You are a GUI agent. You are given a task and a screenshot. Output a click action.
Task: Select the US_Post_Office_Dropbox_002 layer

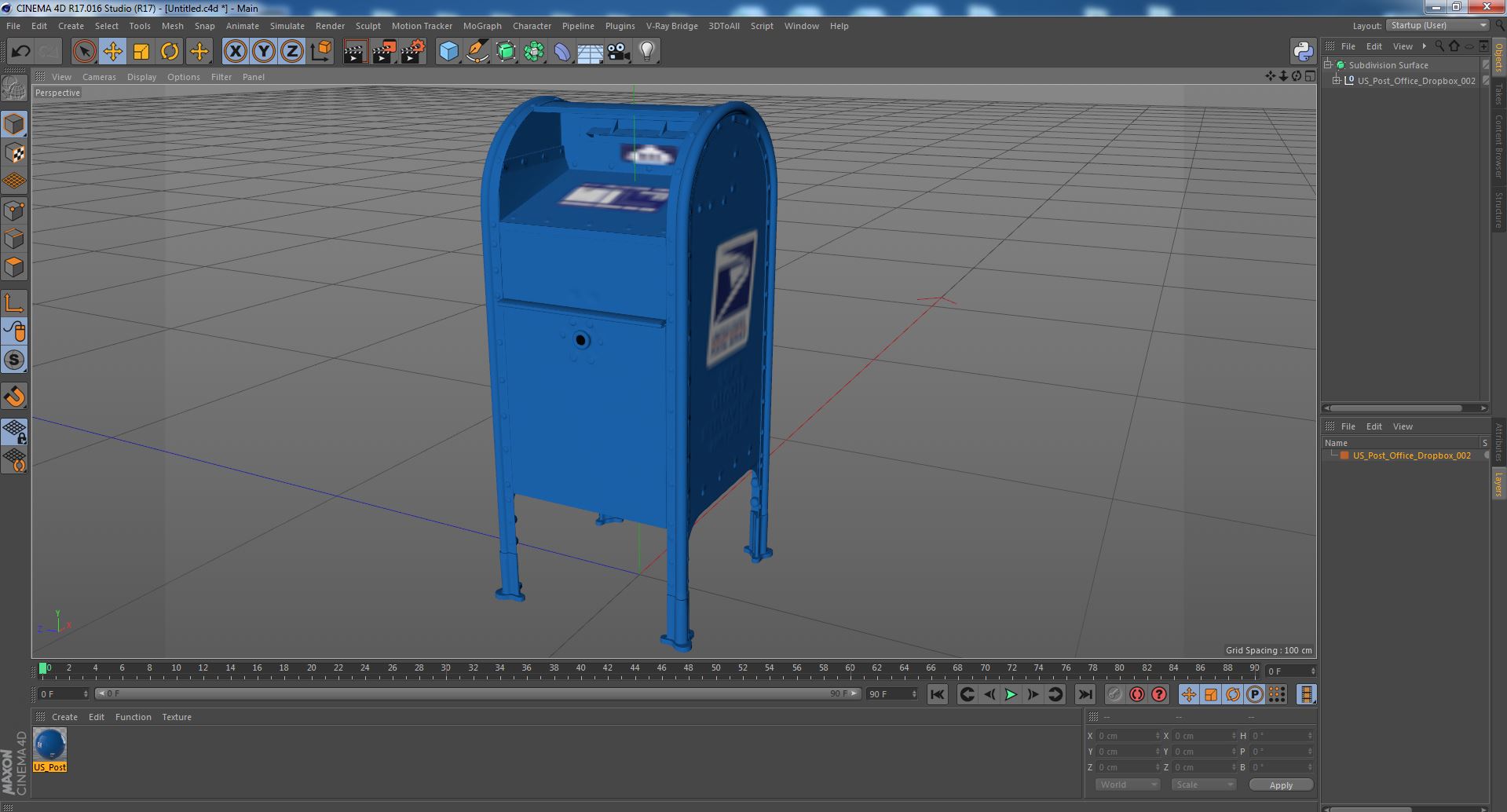pos(1411,455)
